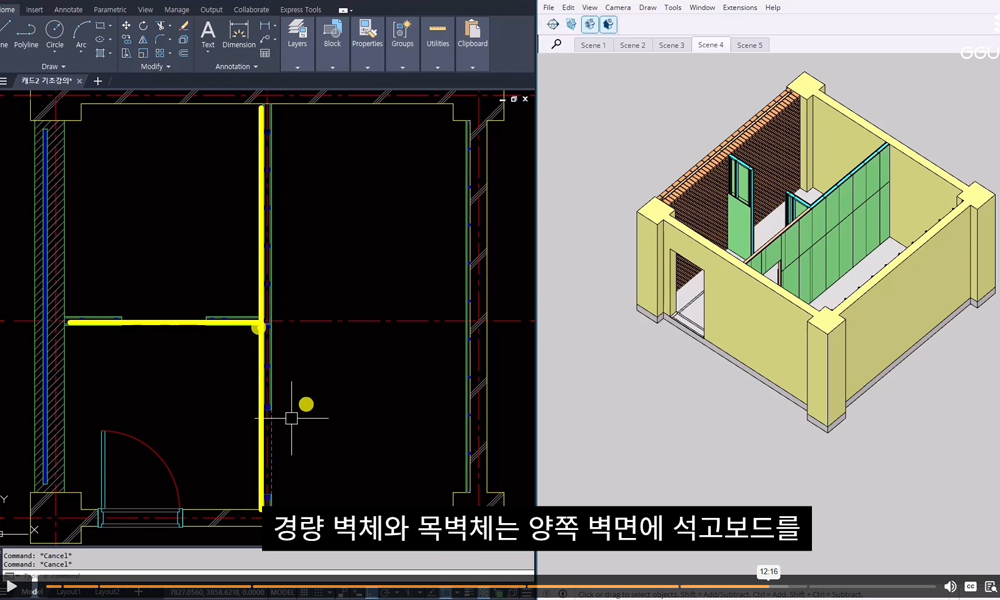Open the Extensions menu in SketchUp

point(740,8)
